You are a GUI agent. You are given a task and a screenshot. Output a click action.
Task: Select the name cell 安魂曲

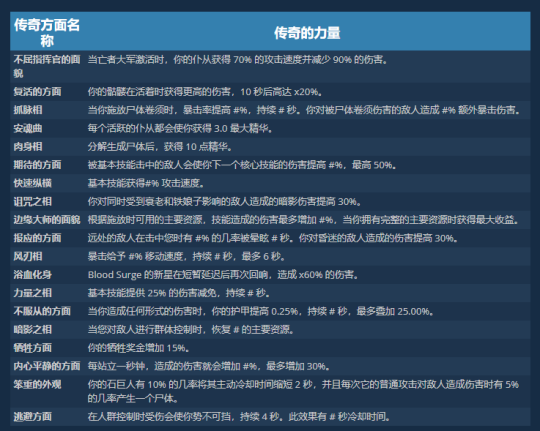pos(28,129)
